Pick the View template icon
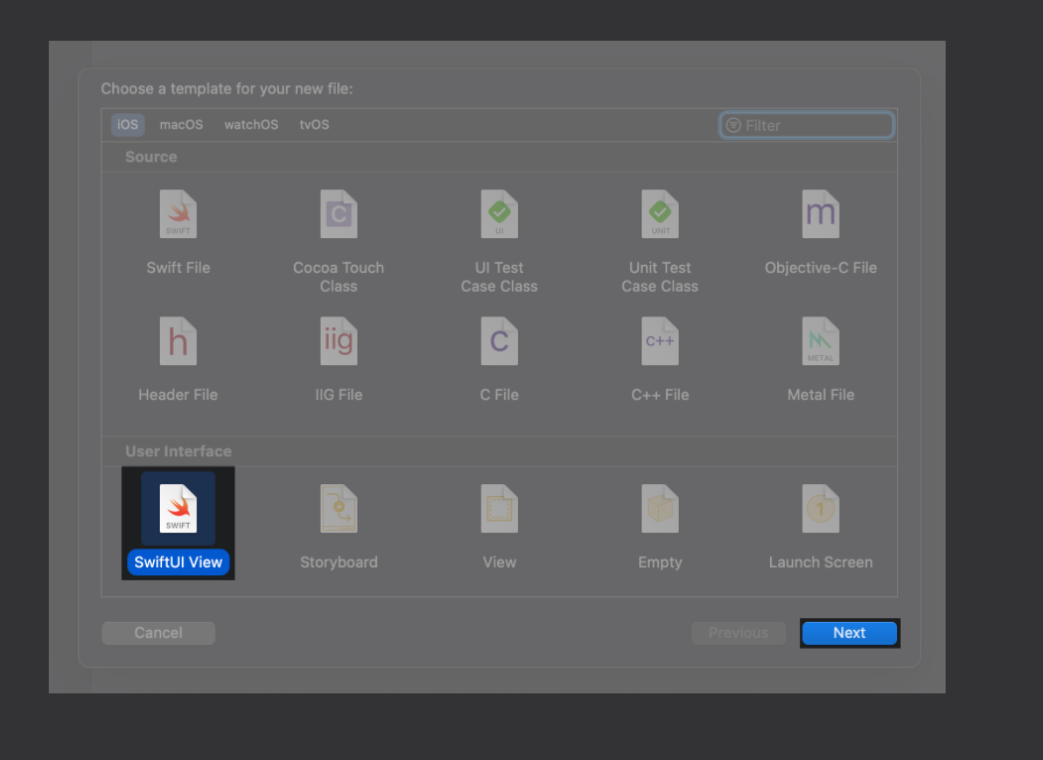Screen dimensions: 1043x760 pos(500,509)
